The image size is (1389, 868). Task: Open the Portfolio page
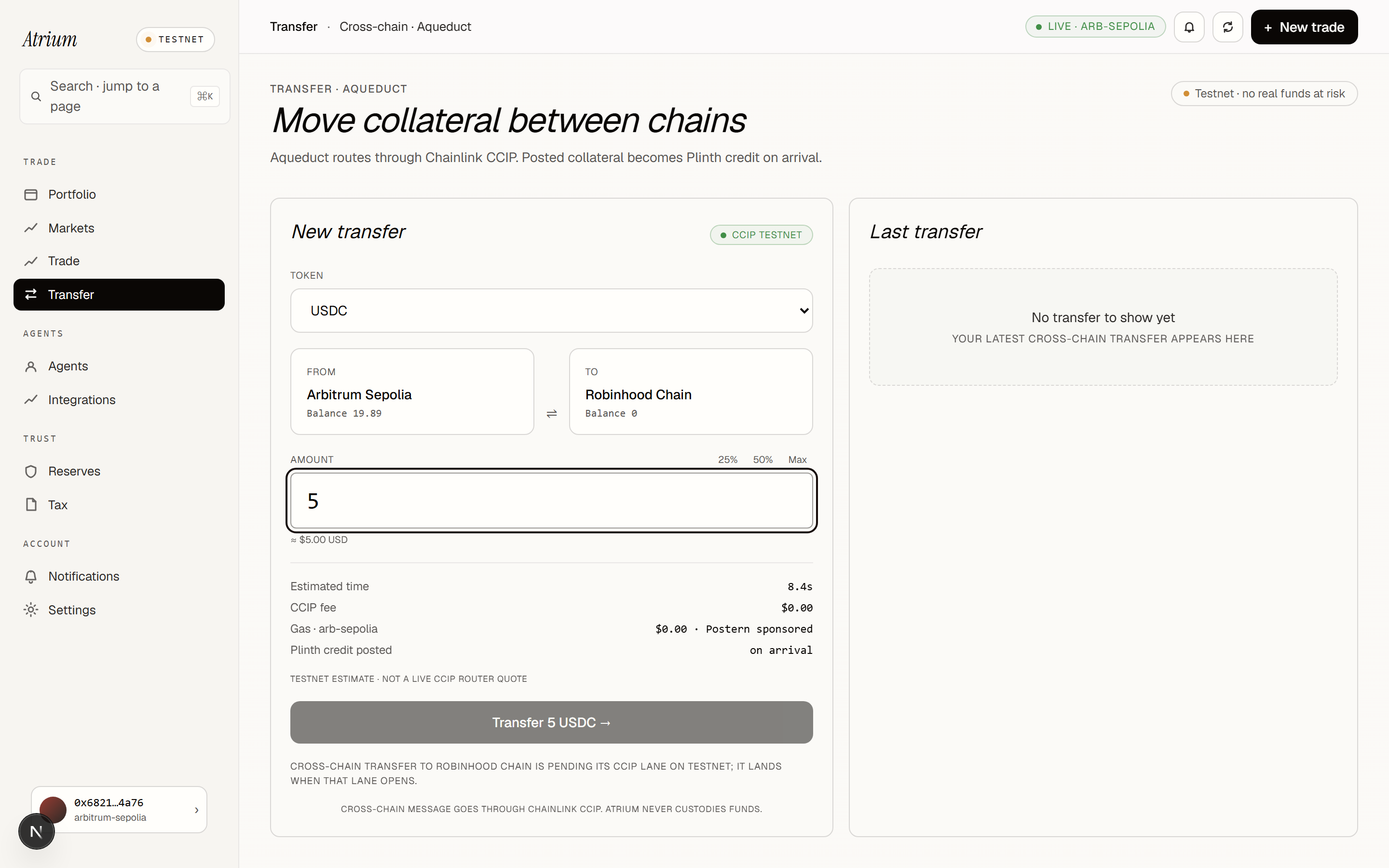pyautogui.click(x=119, y=195)
